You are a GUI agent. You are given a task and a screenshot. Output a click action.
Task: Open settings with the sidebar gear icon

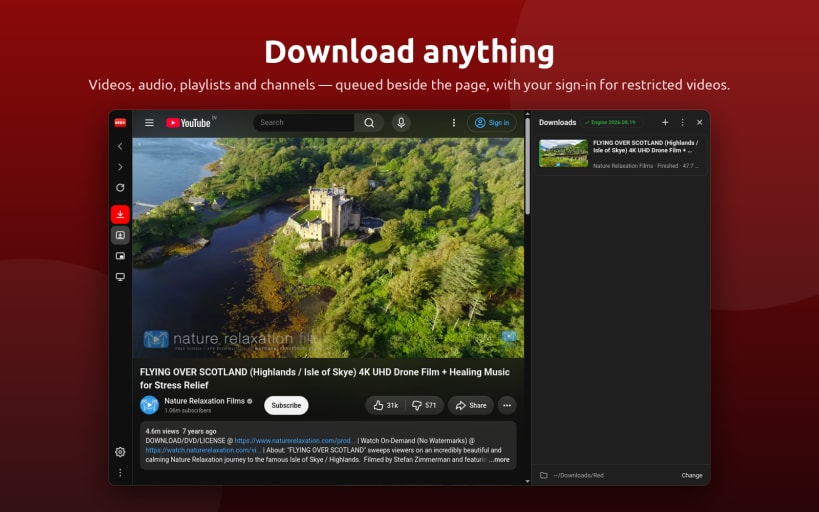click(x=120, y=452)
